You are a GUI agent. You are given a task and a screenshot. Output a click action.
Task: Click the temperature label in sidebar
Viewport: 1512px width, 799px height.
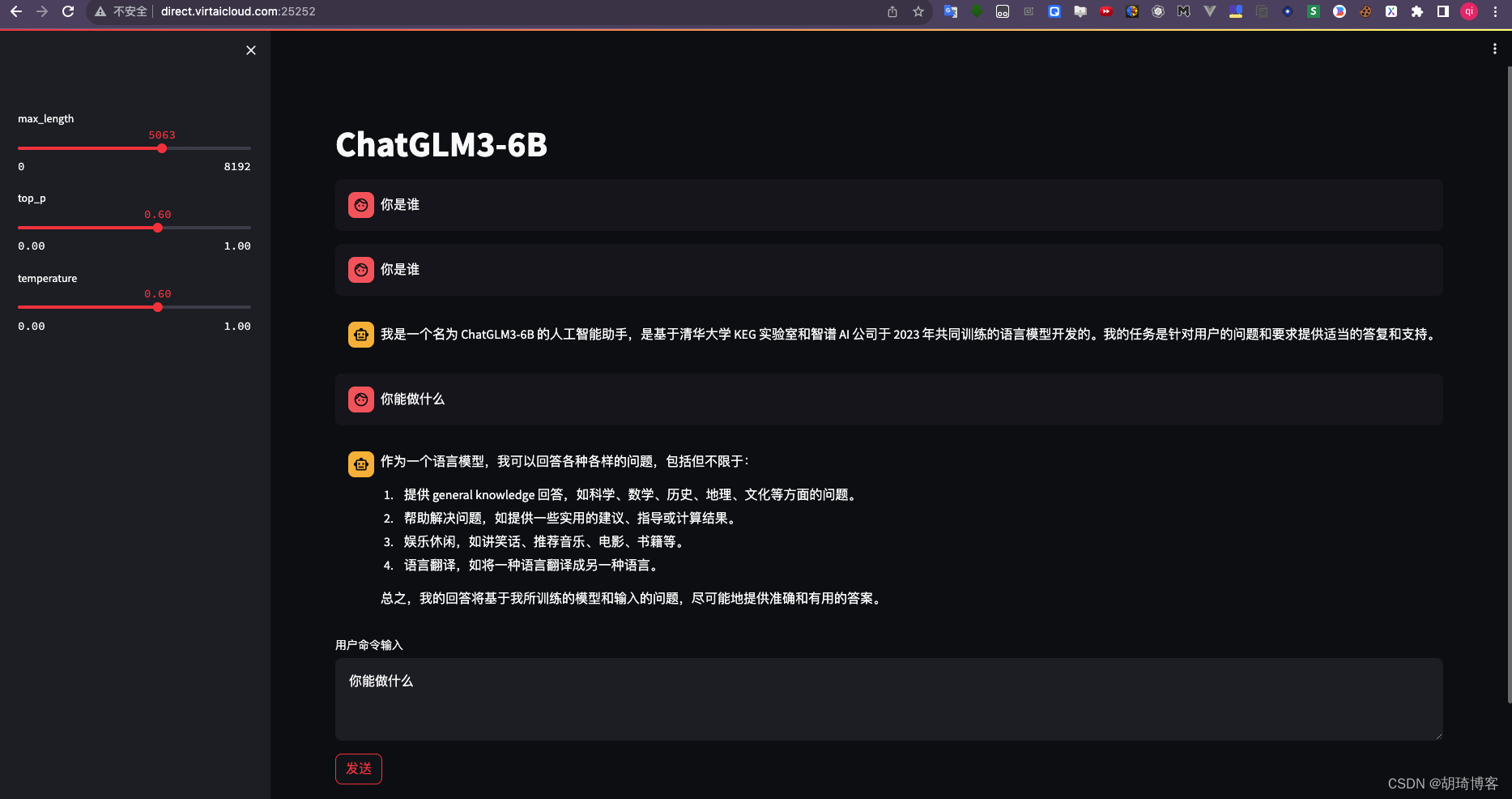48,279
